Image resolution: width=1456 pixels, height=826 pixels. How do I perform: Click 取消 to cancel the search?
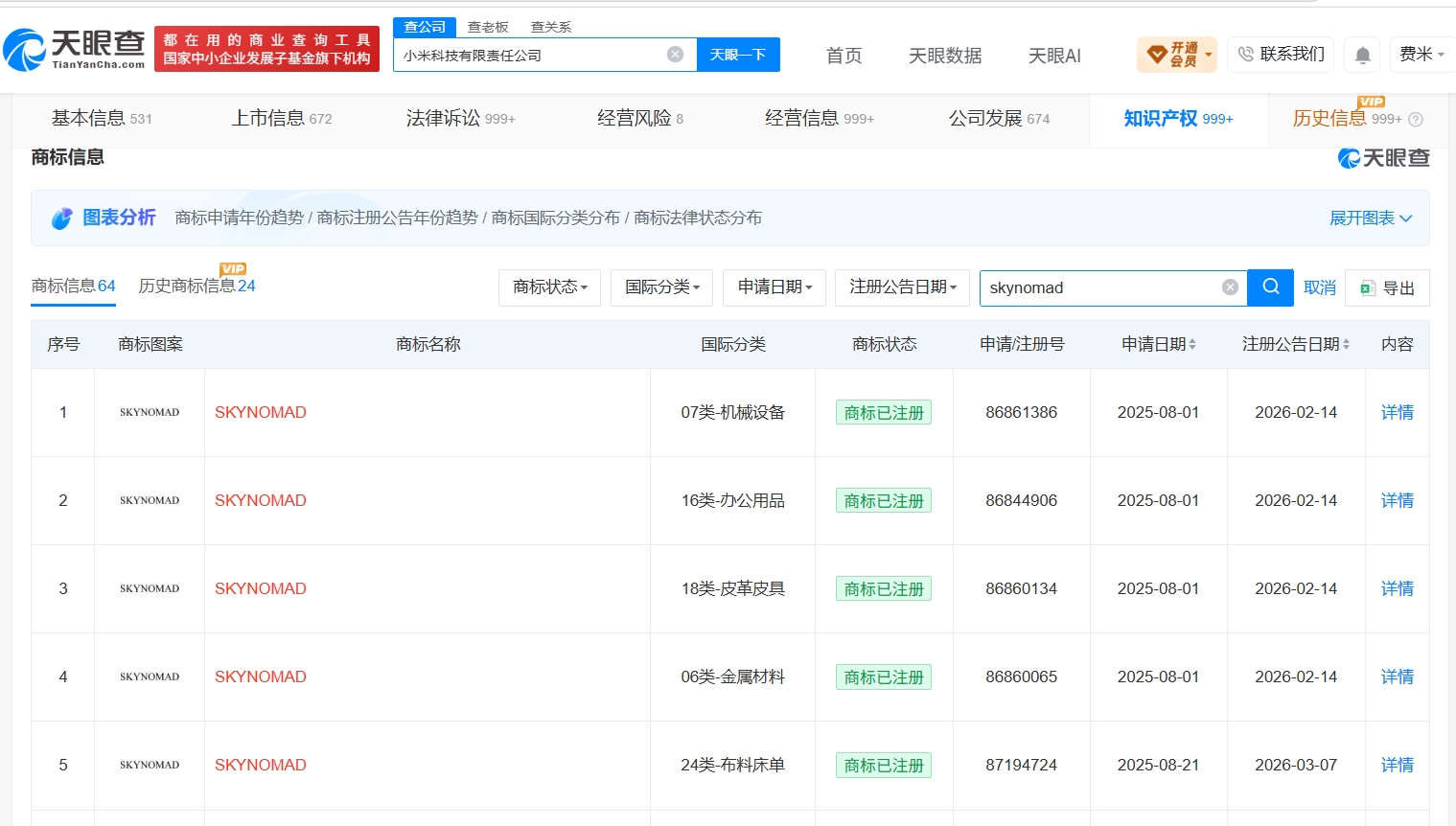pyautogui.click(x=1319, y=287)
